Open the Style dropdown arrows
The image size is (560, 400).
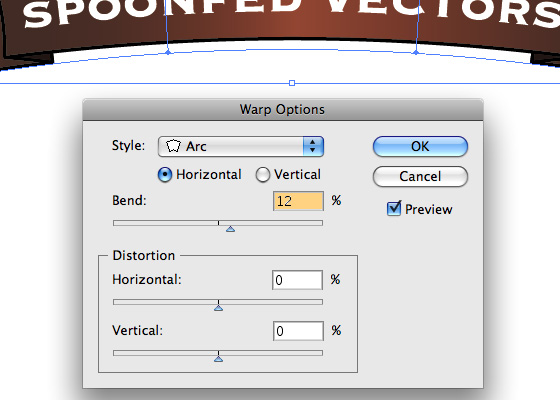[313, 146]
